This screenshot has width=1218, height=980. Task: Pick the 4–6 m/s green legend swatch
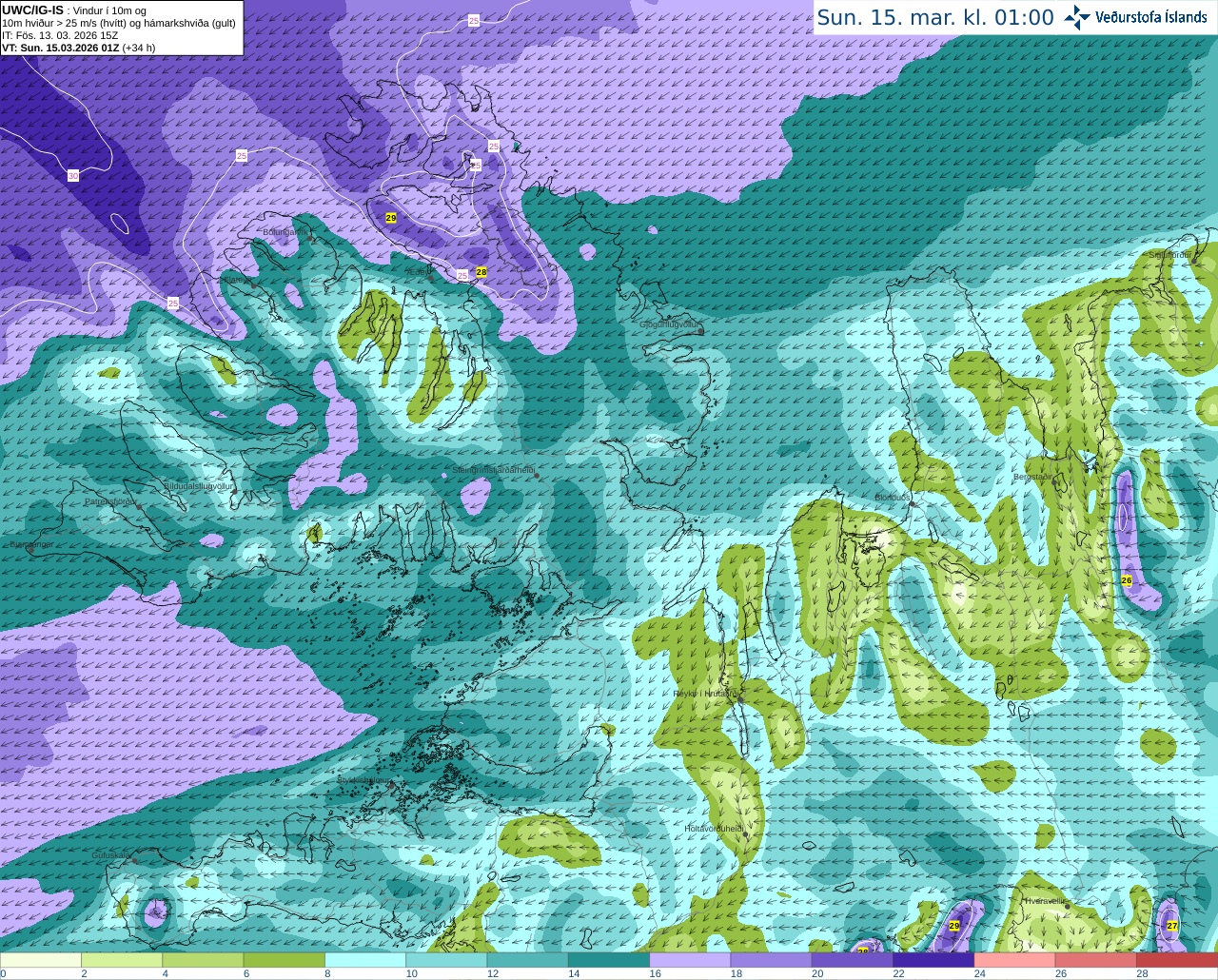click(x=203, y=960)
